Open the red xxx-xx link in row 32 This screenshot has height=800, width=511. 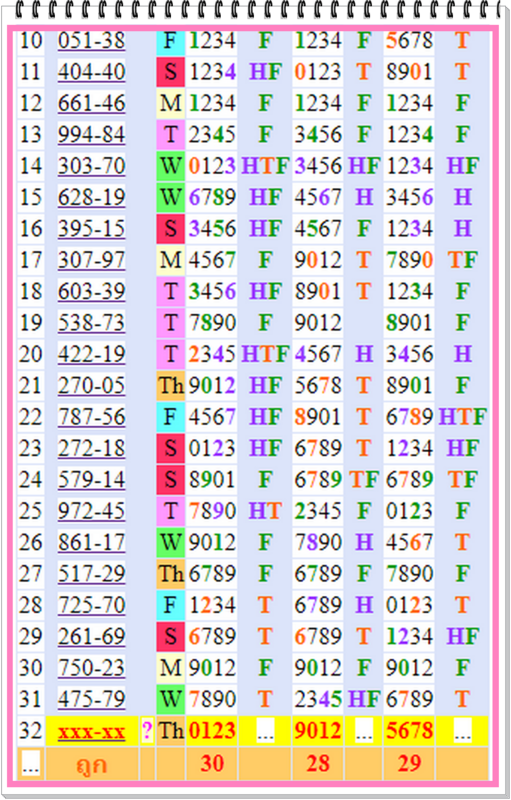[x=91, y=732]
